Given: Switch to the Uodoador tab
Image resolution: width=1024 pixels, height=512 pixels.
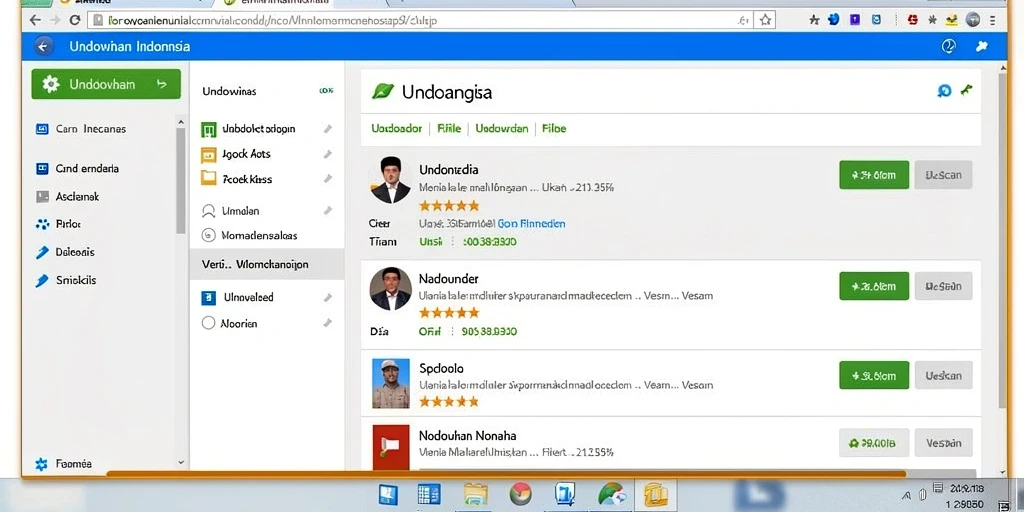Looking at the screenshot, I should click(396, 129).
